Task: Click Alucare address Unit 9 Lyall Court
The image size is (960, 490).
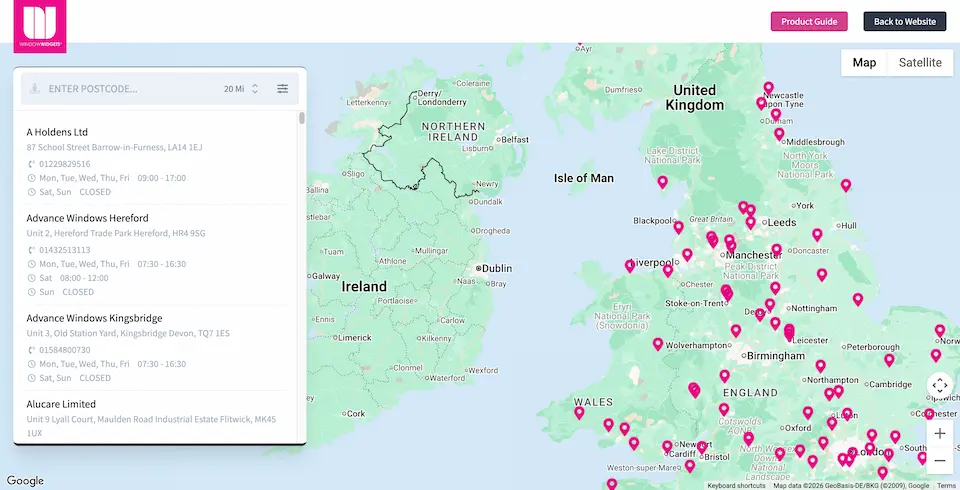Action: point(151,426)
